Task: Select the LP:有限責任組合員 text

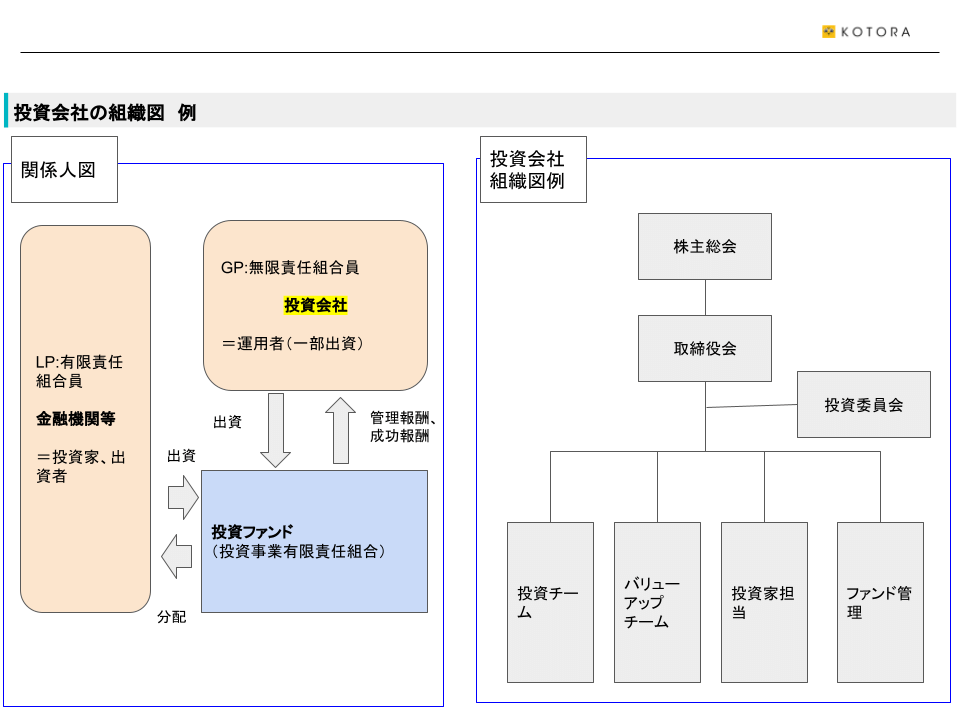Action: (x=80, y=371)
